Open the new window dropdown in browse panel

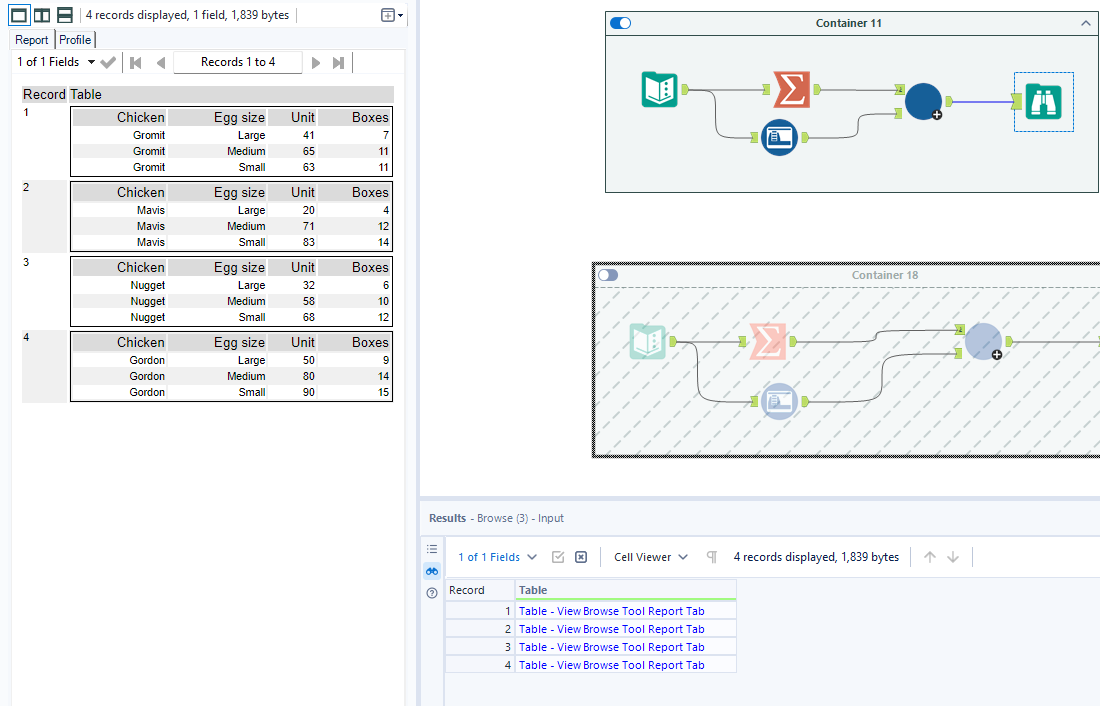(x=391, y=15)
